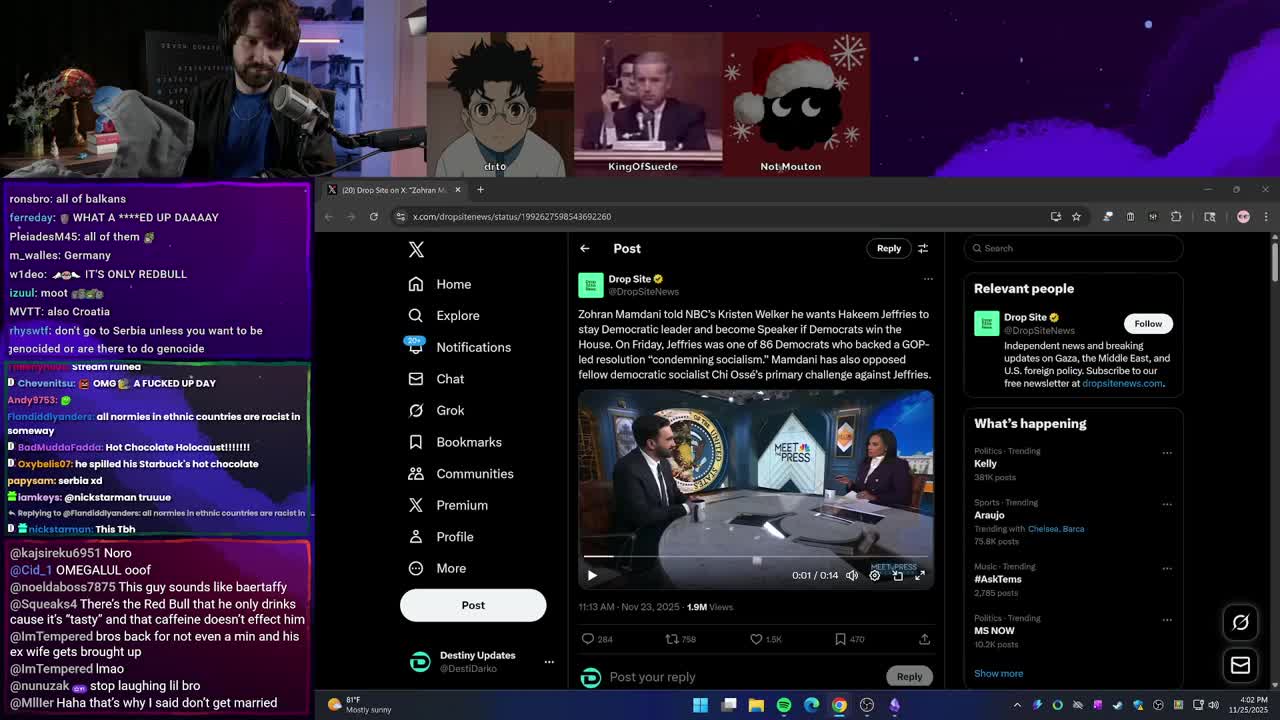
Task: Go to Notifications in sidebar
Action: [473, 347]
